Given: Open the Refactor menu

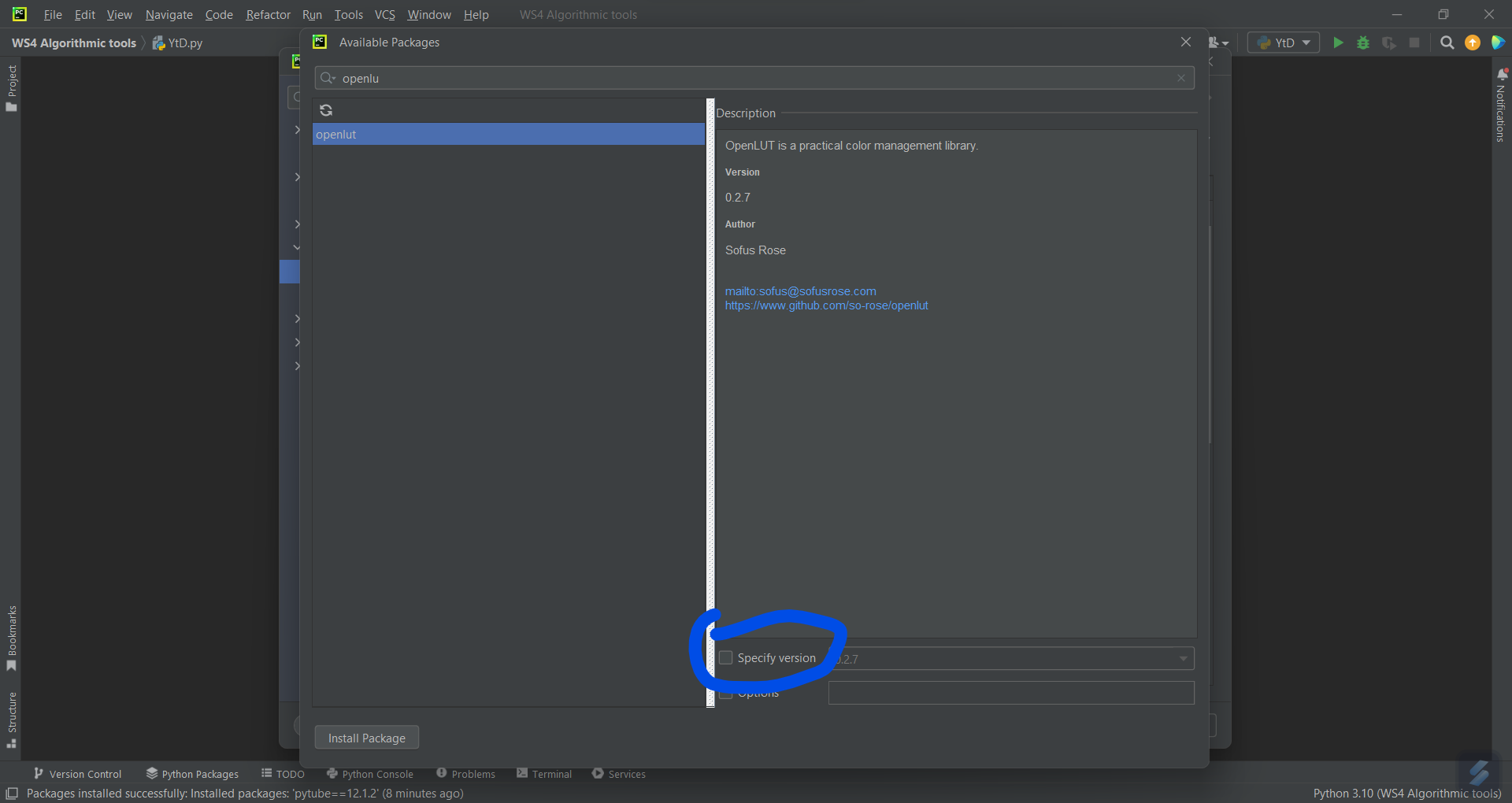Looking at the screenshot, I should (x=269, y=15).
